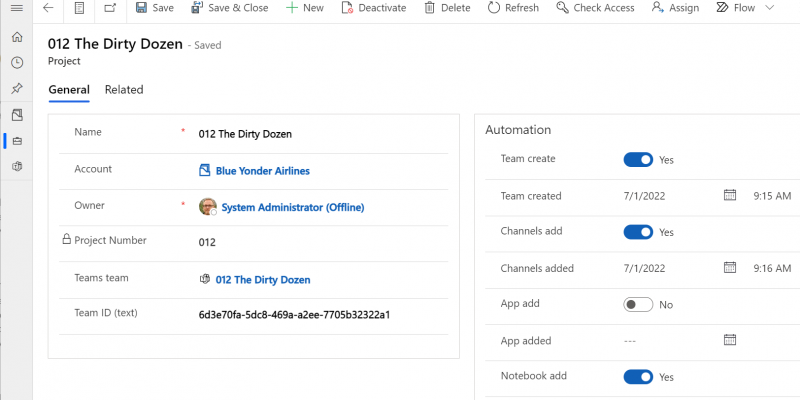800x400 pixels.
Task: Click the Save & Close button
Action: point(228,8)
